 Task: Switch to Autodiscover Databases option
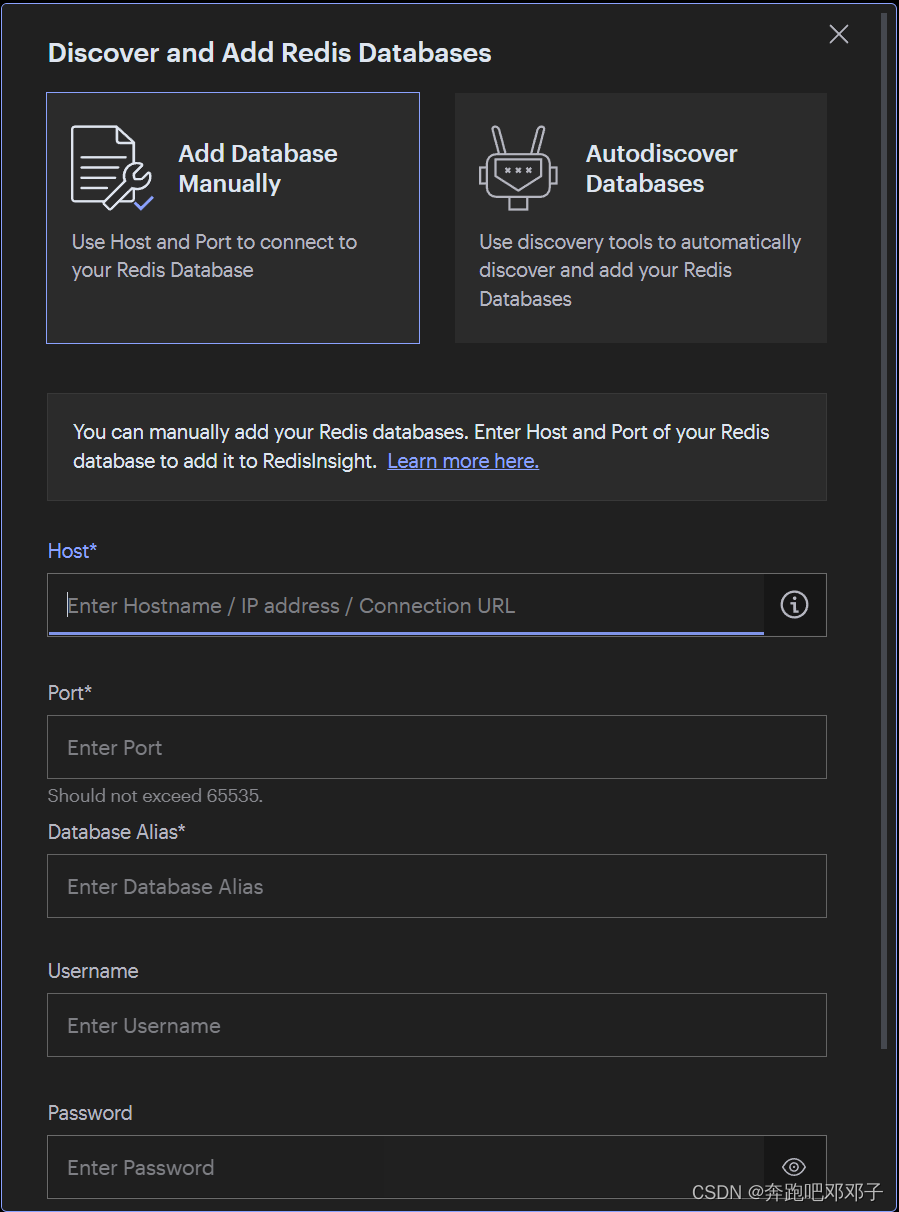[641, 218]
